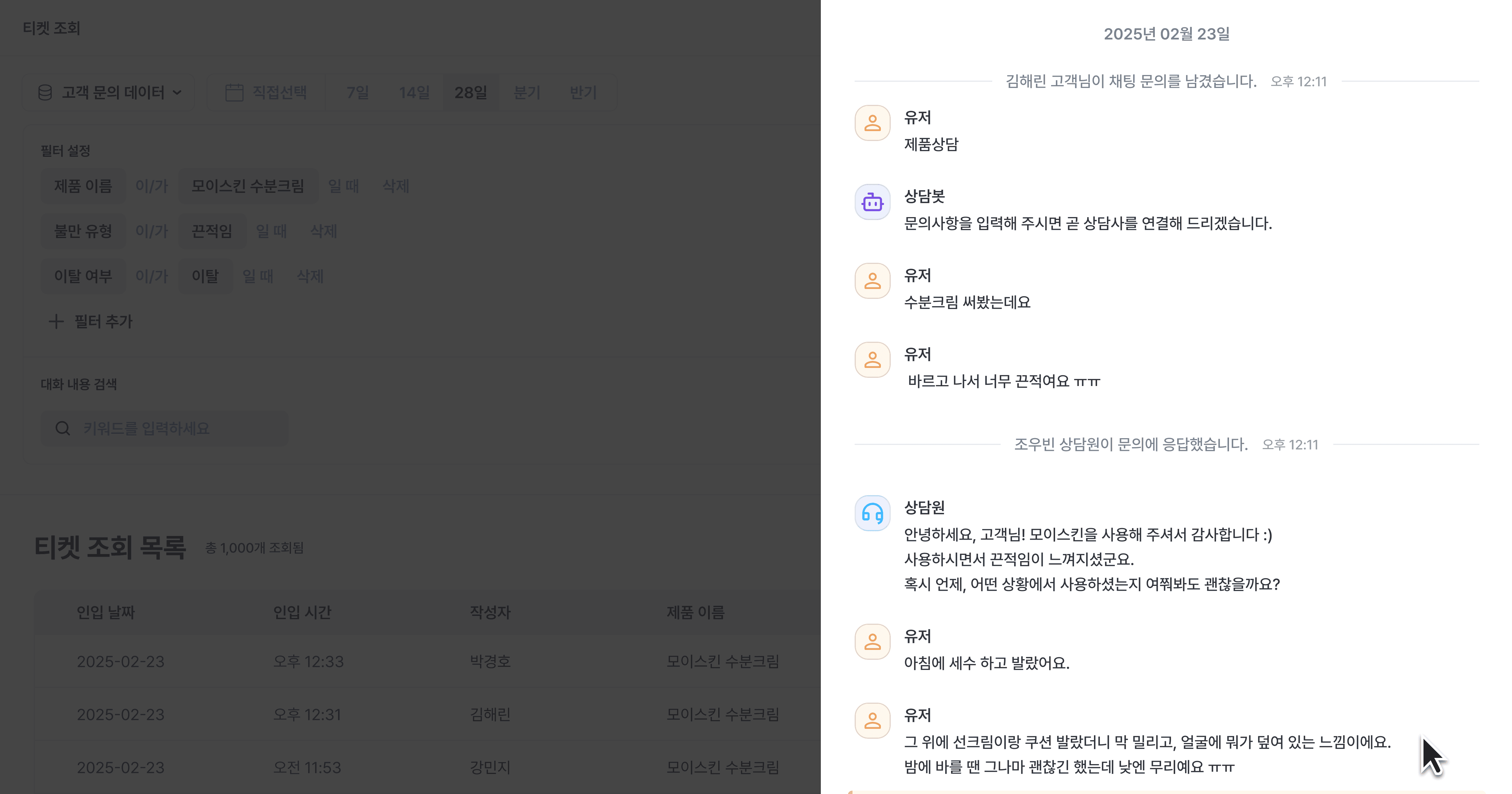This screenshot has height=794, width=1512.
Task: Click the 모이스킨 수분크림 cell in 박경호 row
Action: (722, 662)
